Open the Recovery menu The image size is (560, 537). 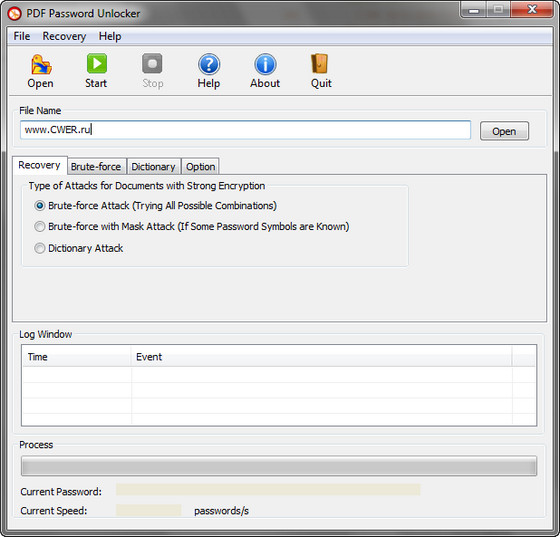(x=64, y=36)
